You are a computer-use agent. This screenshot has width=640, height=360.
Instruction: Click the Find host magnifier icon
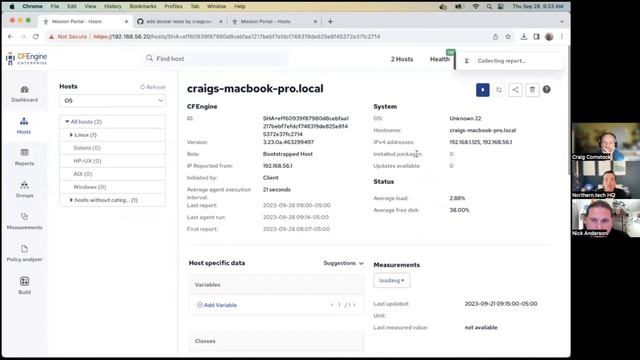pos(149,58)
